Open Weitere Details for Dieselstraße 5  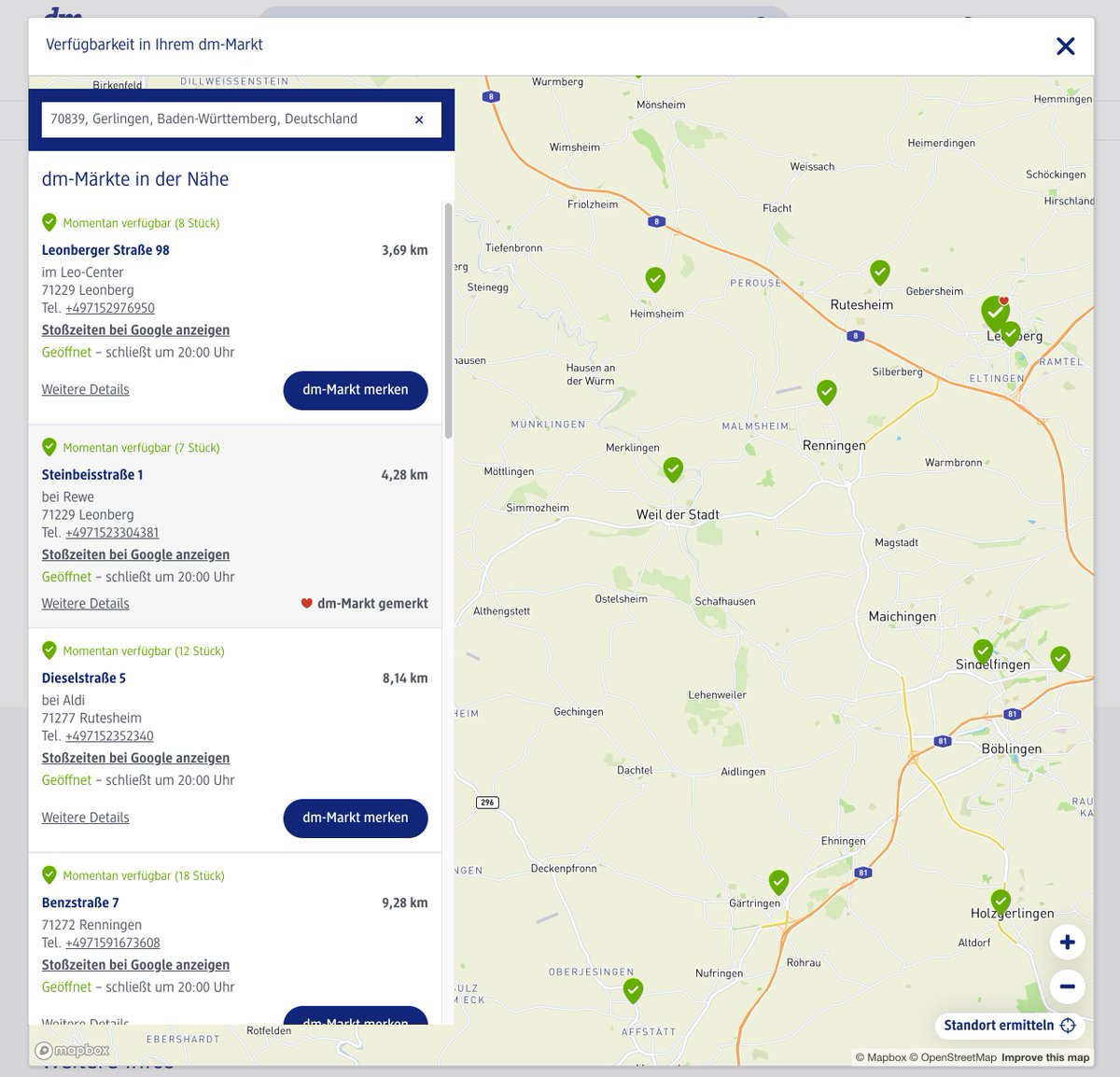[86, 818]
